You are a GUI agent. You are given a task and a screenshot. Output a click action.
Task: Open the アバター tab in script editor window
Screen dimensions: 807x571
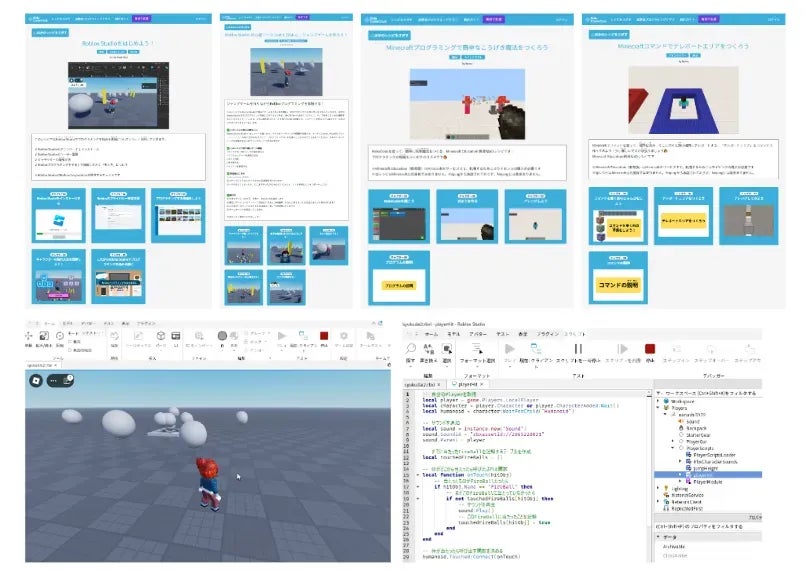tap(478, 334)
